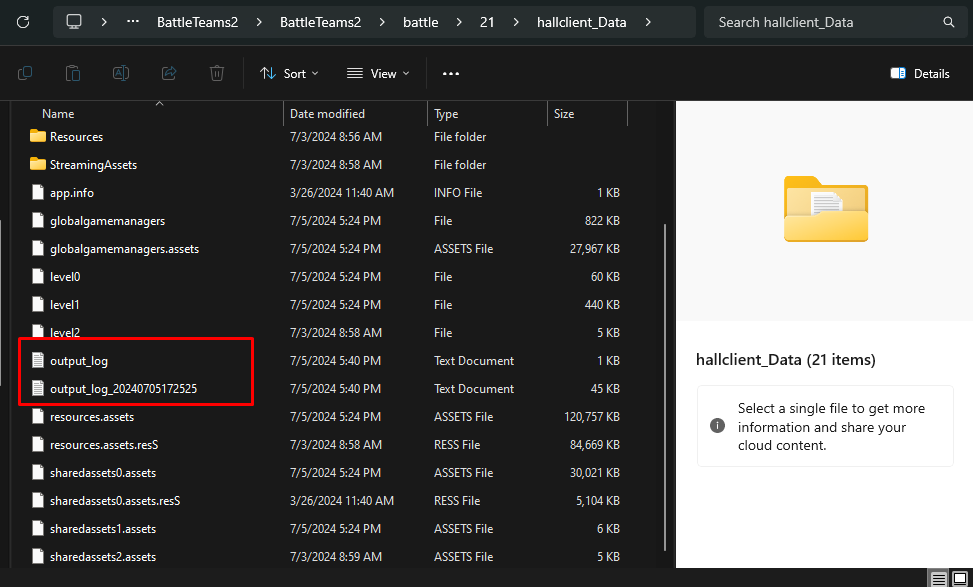Select the level2 file
The width and height of the screenshot is (973, 587).
click(x=65, y=333)
